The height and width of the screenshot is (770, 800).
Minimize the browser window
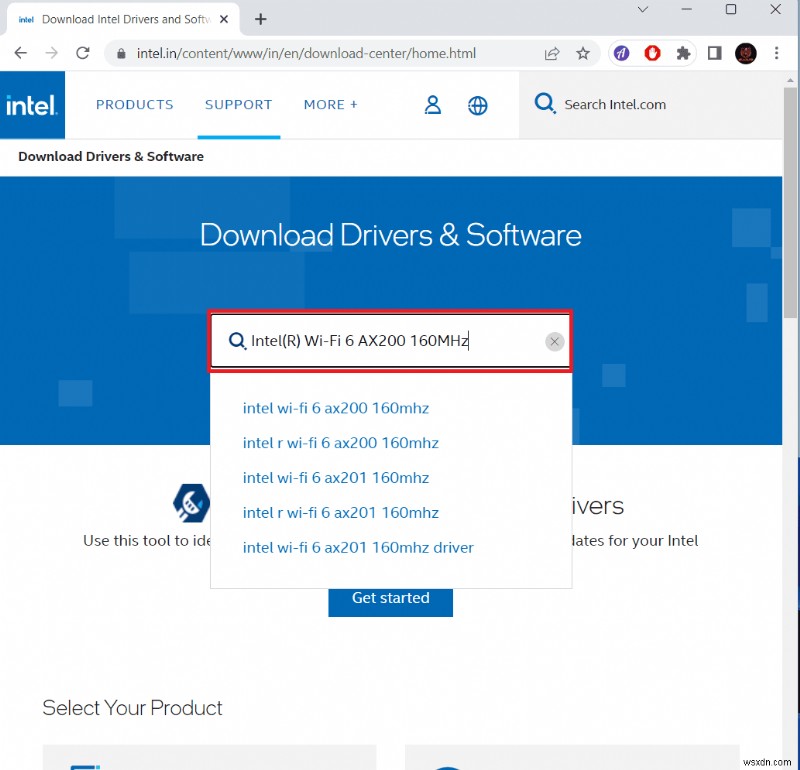click(687, 9)
